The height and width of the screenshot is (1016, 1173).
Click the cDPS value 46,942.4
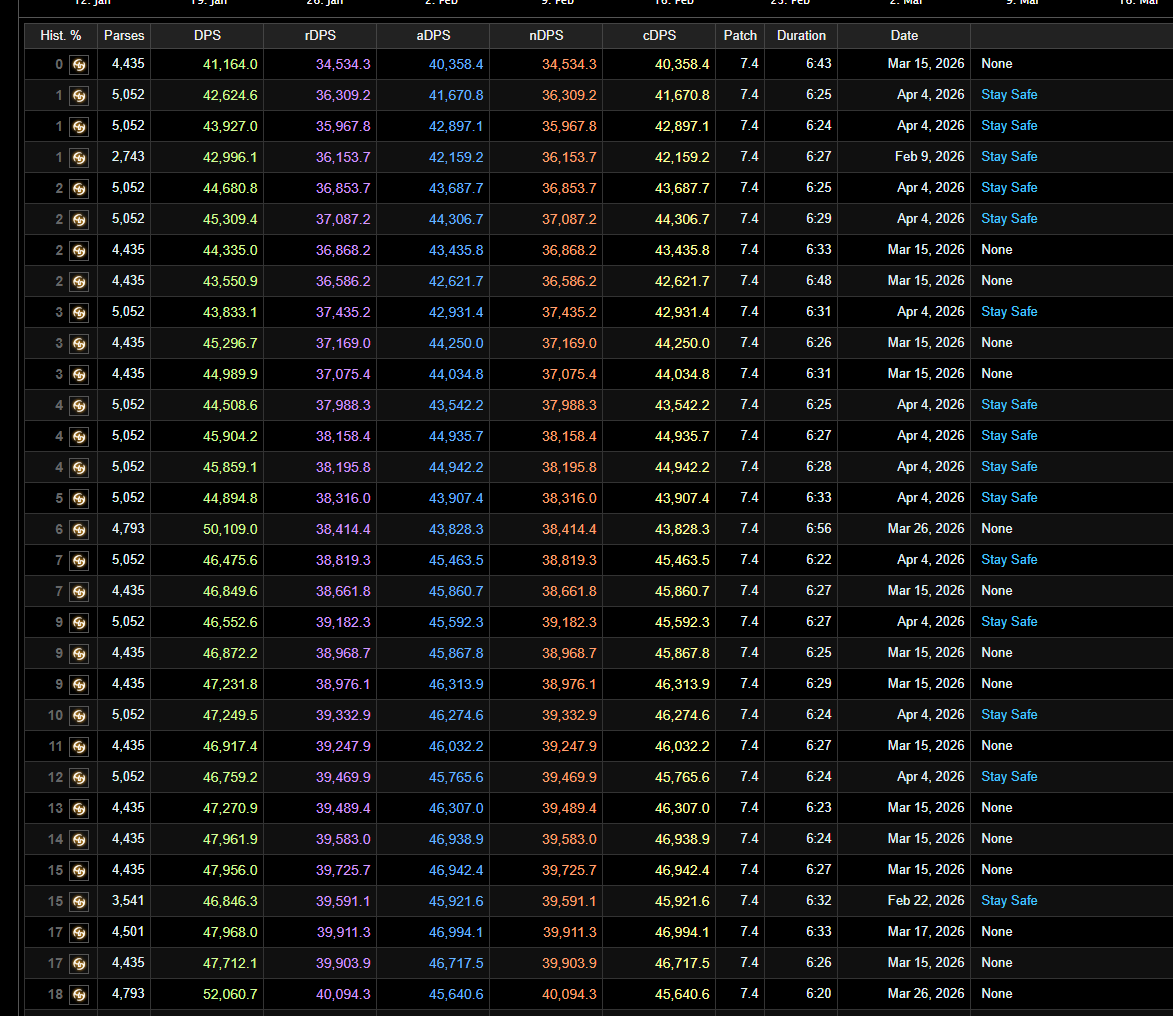tap(682, 870)
